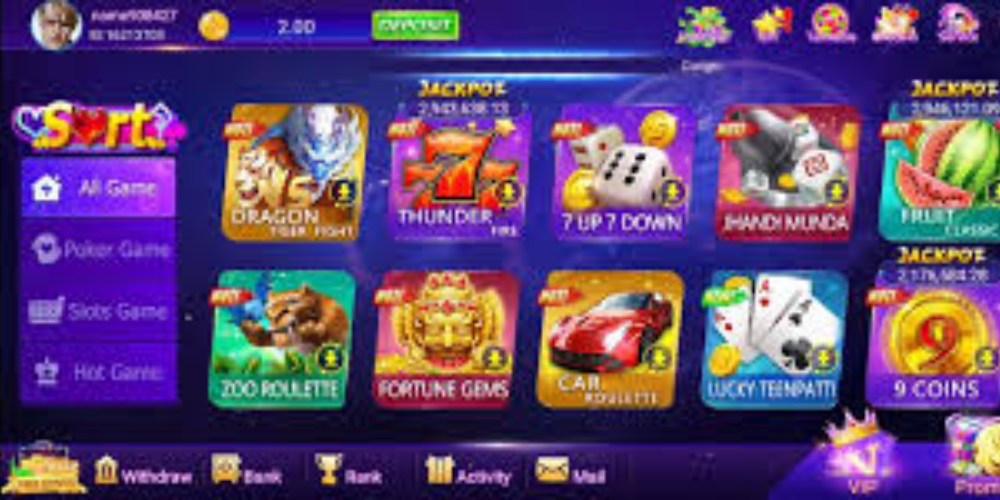This screenshot has height=500, width=1000.
Task: Start the Car Roulette game
Action: (x=610, y=339)
